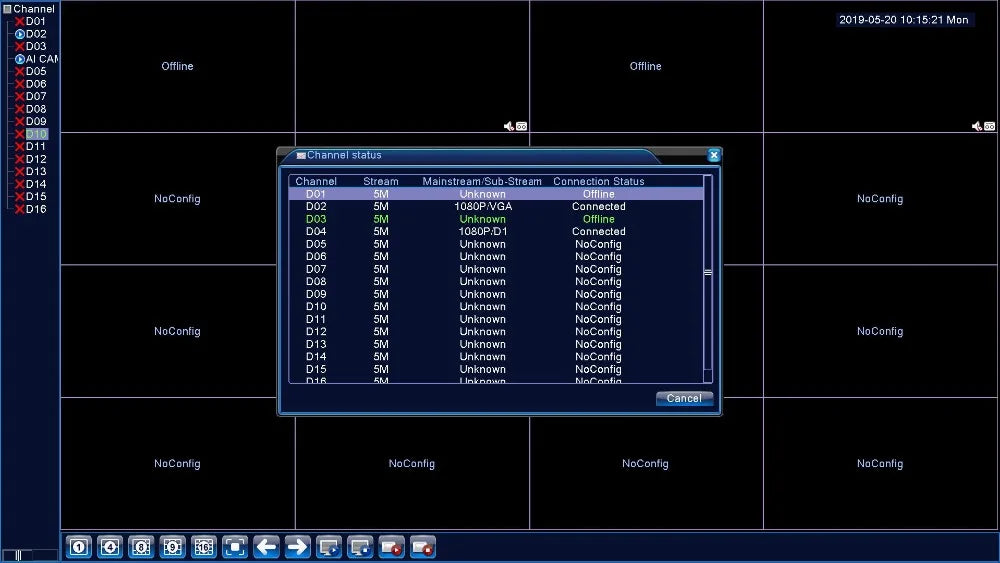Choose the 9-channel grid view
Image resolution: width=1000 pixels, height=563 pixels.
coord(172,547)
